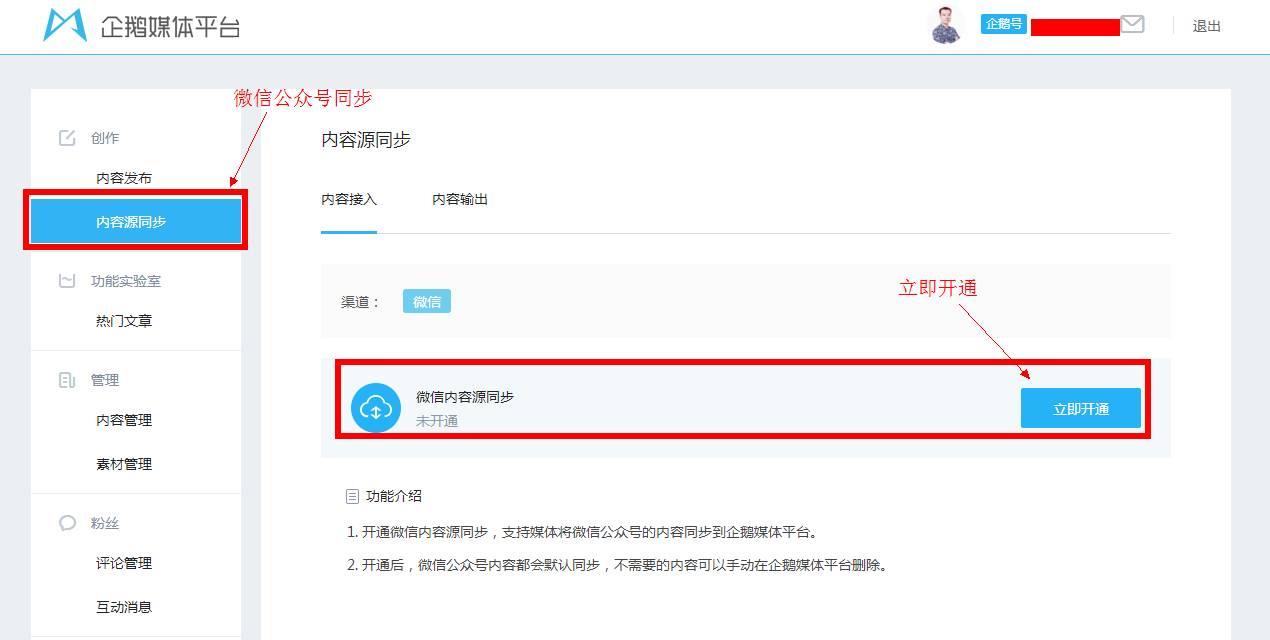
Task: Toggle the 微信 channel tag
Action: pos(427,300)
